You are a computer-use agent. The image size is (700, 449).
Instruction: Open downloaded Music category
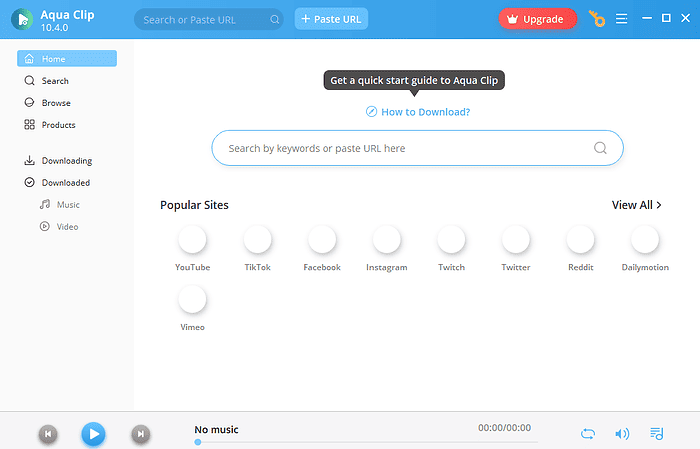tap(60, 204)
